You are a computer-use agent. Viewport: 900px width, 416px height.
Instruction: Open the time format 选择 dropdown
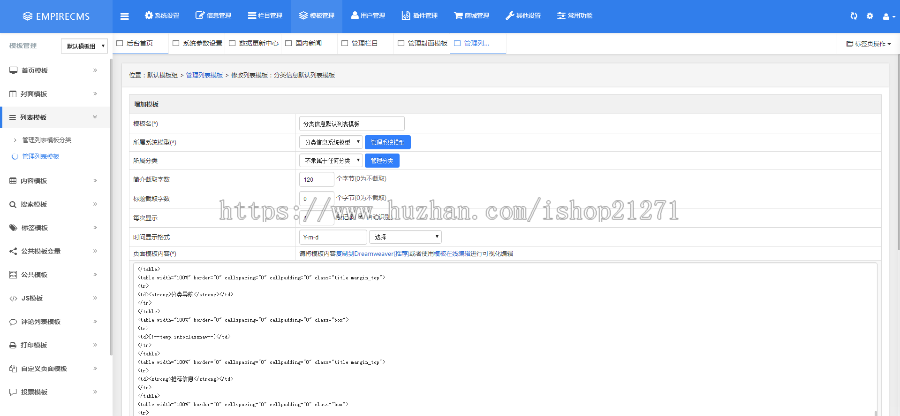405,236
